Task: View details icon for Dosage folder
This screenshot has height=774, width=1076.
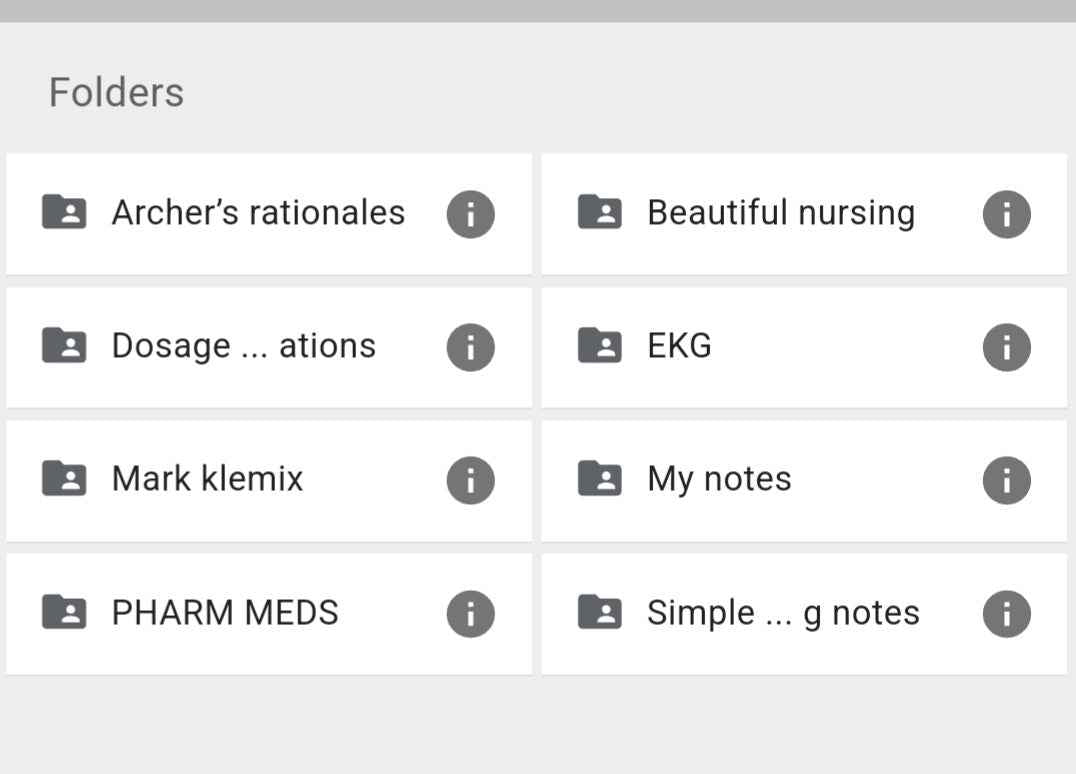Action: pos(470,347)
